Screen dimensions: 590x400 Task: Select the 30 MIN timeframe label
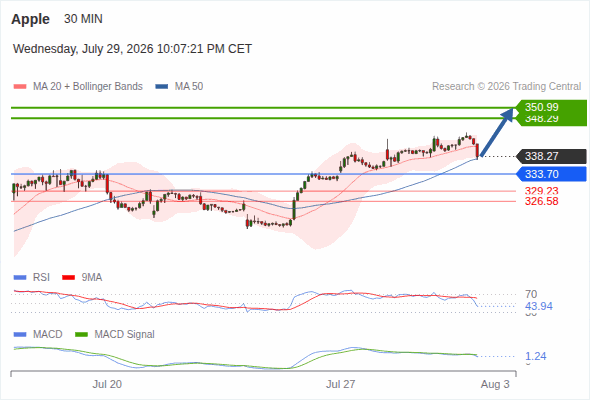coord(83,19)
